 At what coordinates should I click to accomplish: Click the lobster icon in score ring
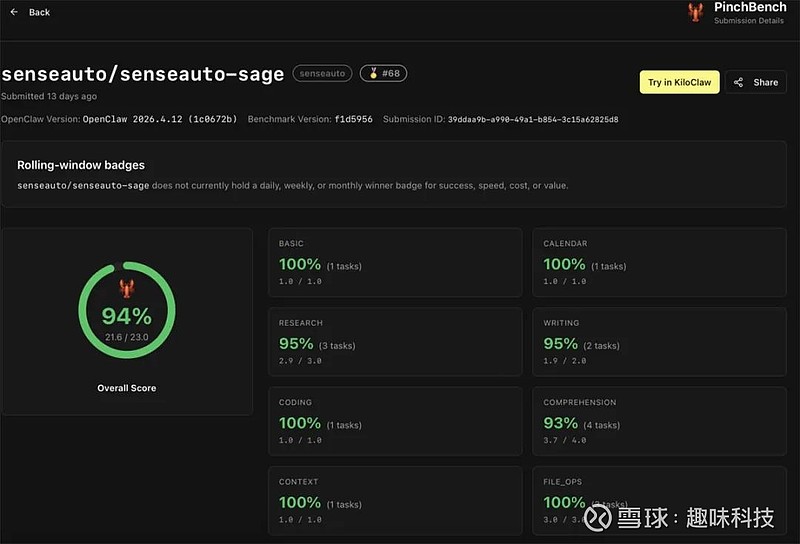coord(127,288)
